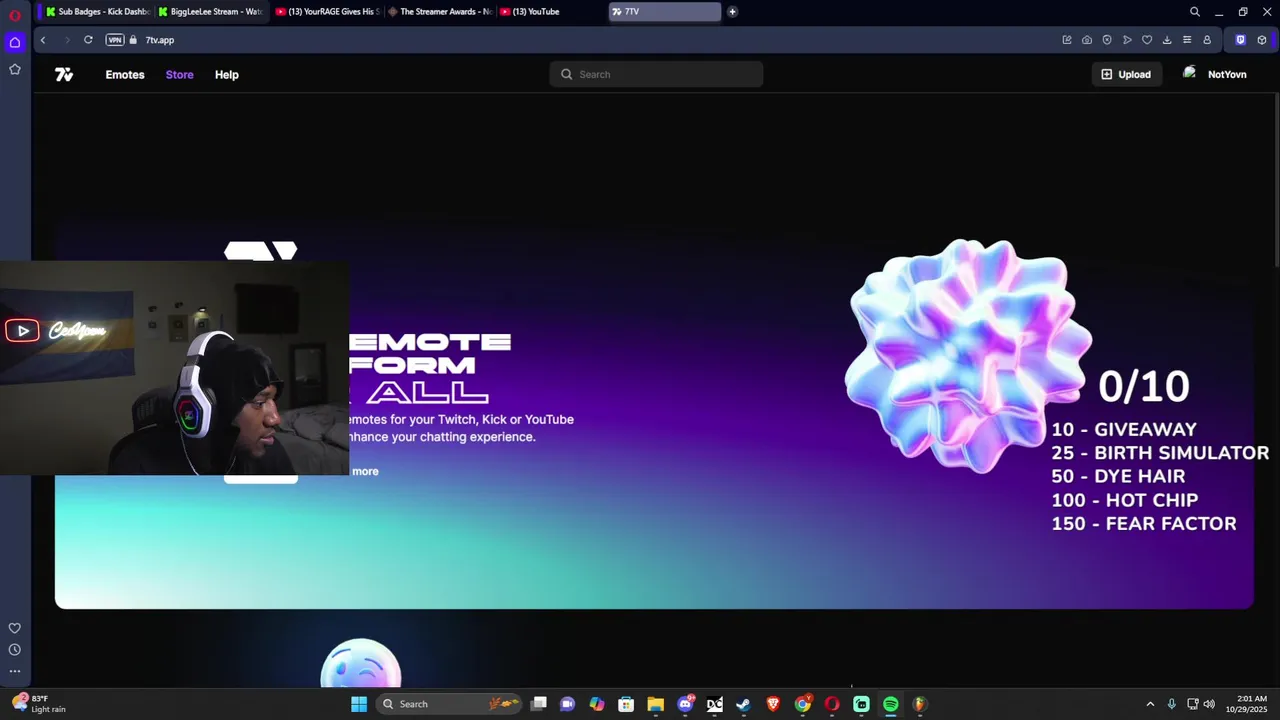Reload the 7tv.app page
1280x720 pixels.
(88, 40)
